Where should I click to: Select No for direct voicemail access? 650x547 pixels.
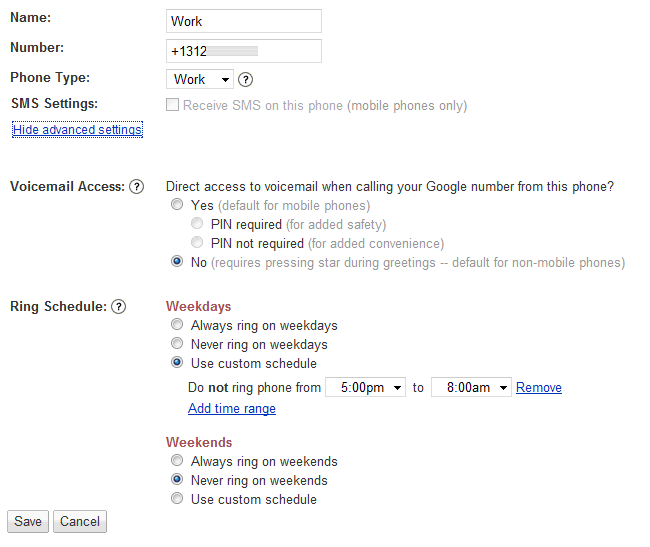177,261
